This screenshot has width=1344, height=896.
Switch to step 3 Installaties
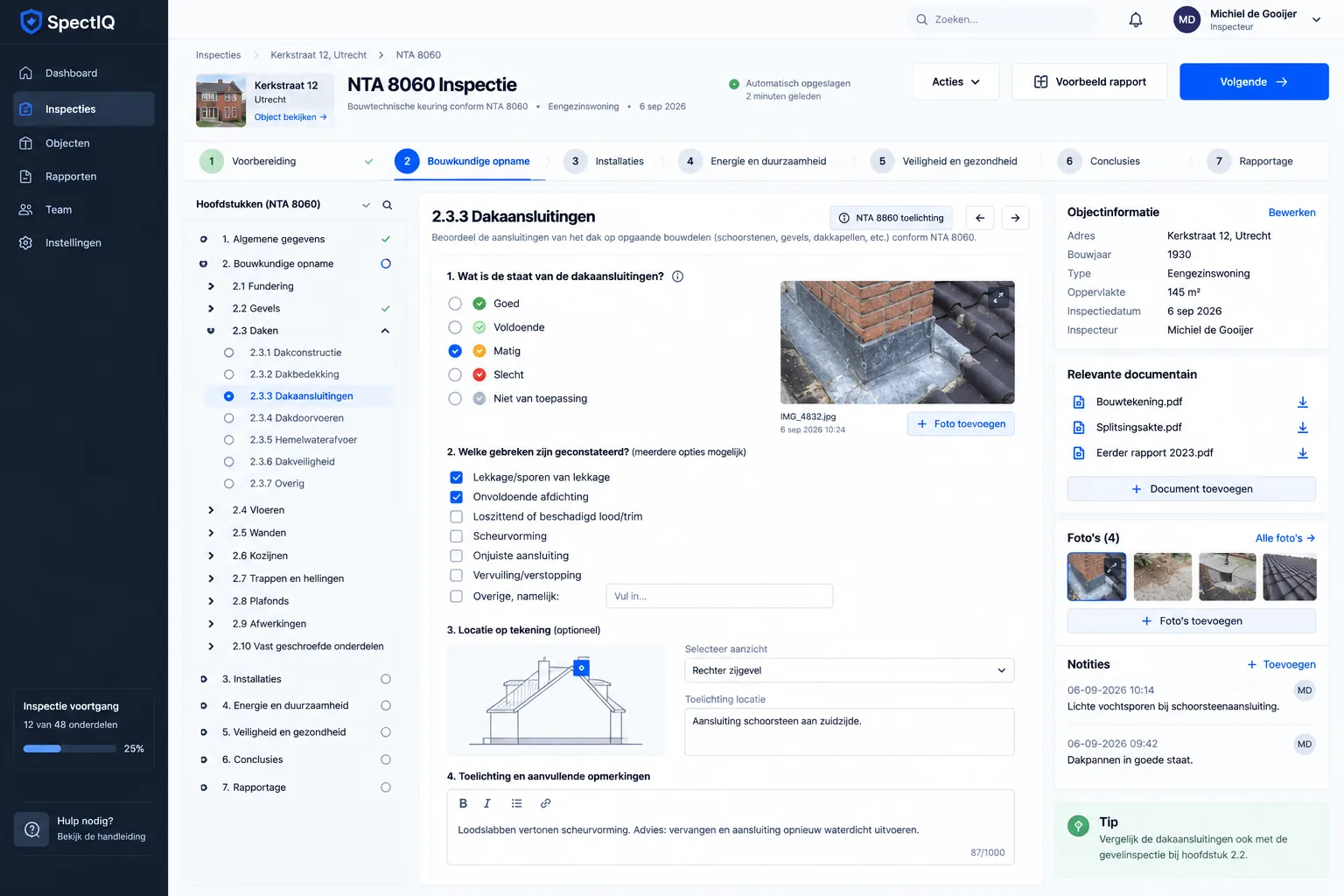[604, 161]
